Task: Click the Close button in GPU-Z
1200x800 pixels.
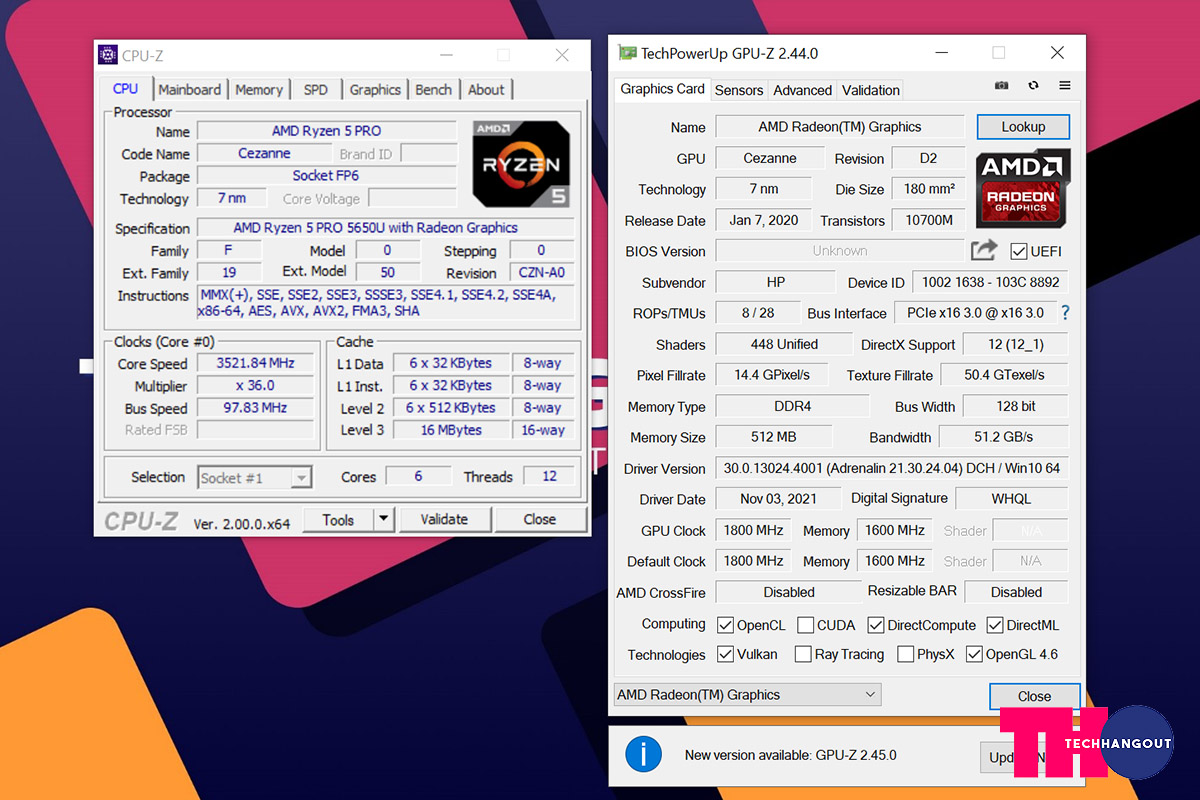Action: (1035, 696)
